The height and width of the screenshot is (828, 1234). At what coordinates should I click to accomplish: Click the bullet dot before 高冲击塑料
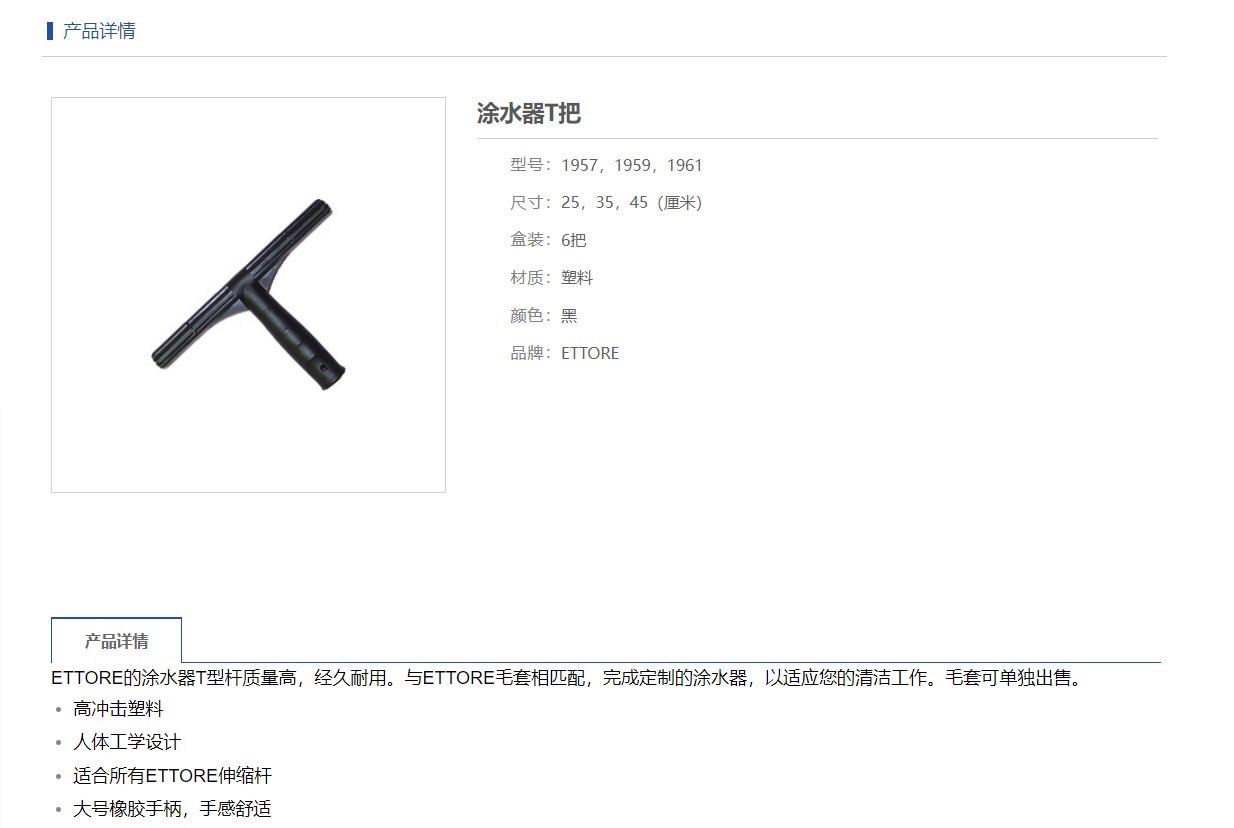coord(58,710)
